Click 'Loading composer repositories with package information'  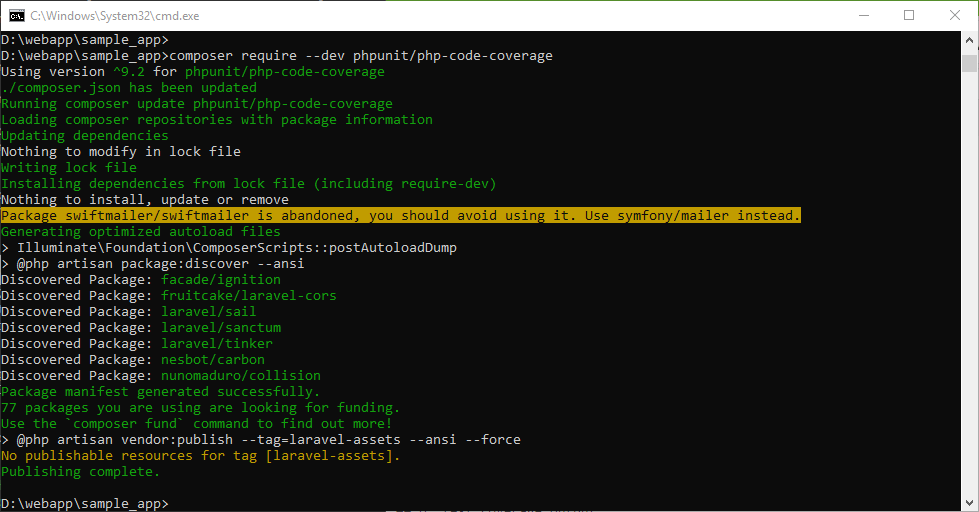pyautogui.click(x=217, y=120)
